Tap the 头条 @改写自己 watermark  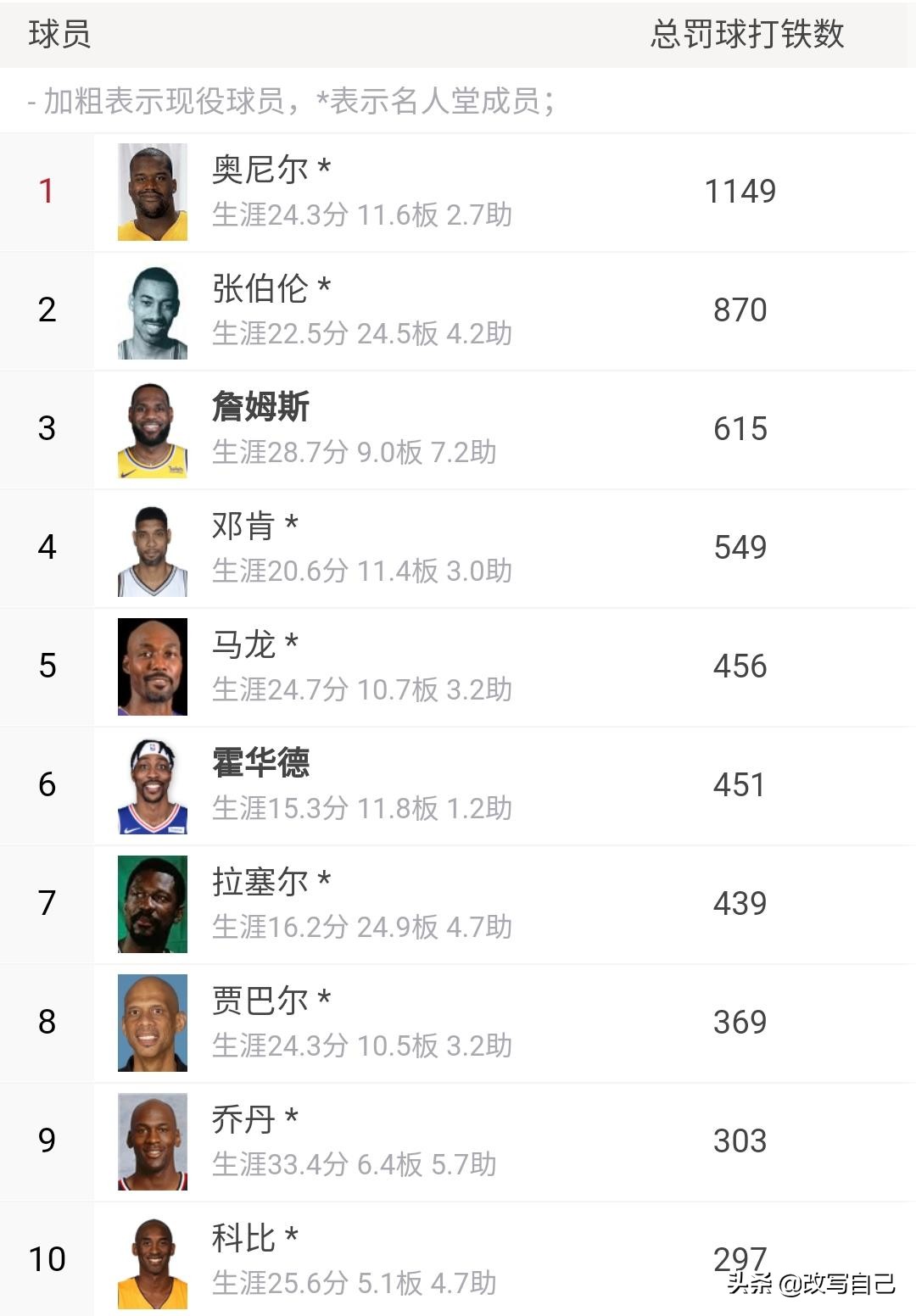coord(811,1284)
